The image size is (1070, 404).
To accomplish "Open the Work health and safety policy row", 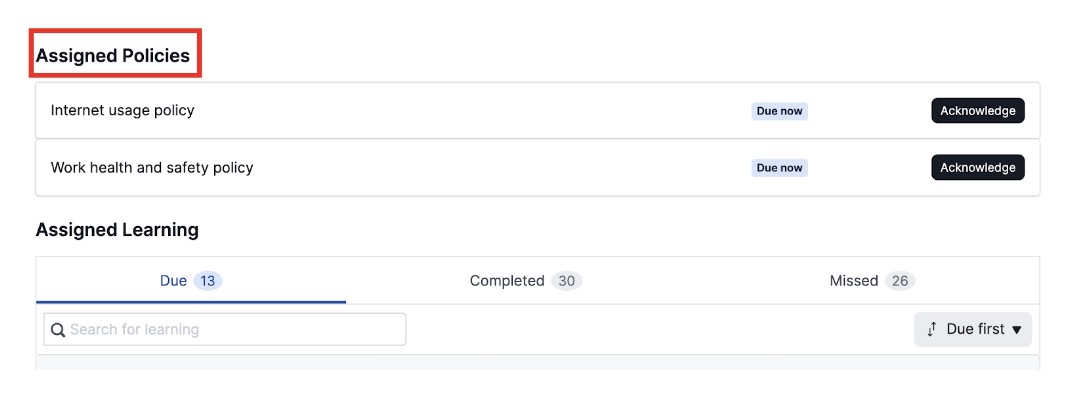I will 537,167.
